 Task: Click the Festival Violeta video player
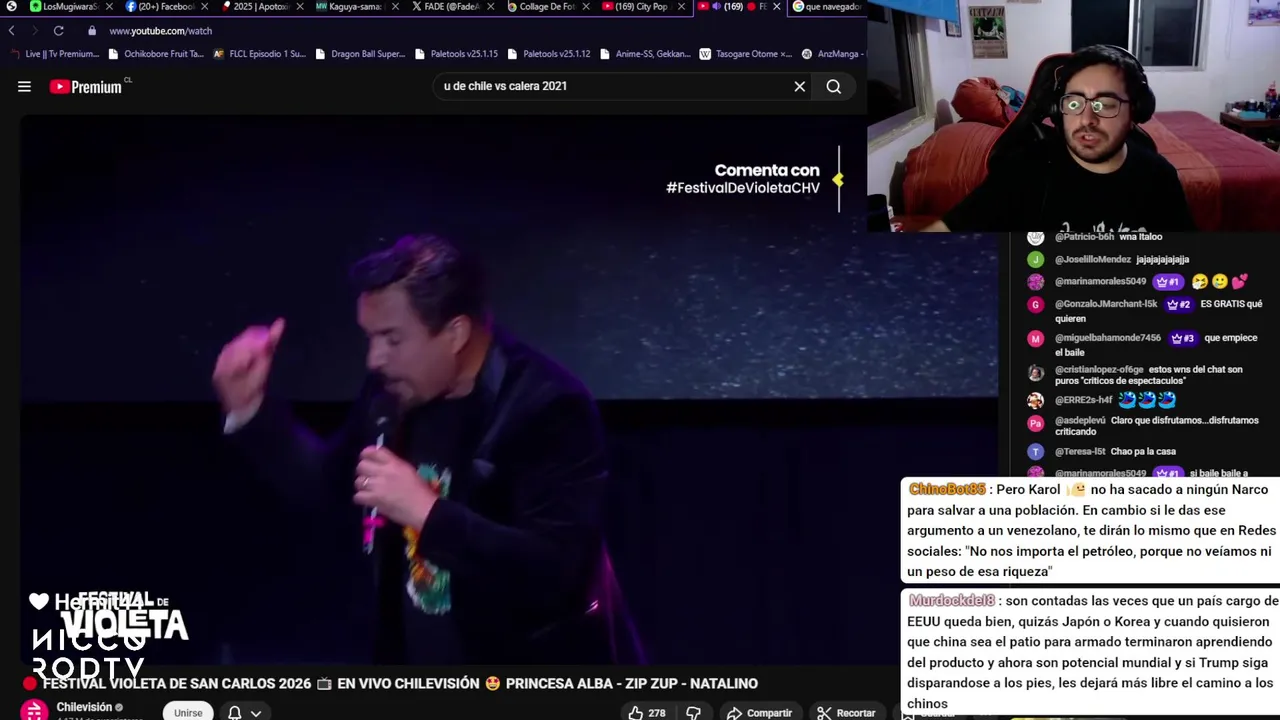[510, 390]
